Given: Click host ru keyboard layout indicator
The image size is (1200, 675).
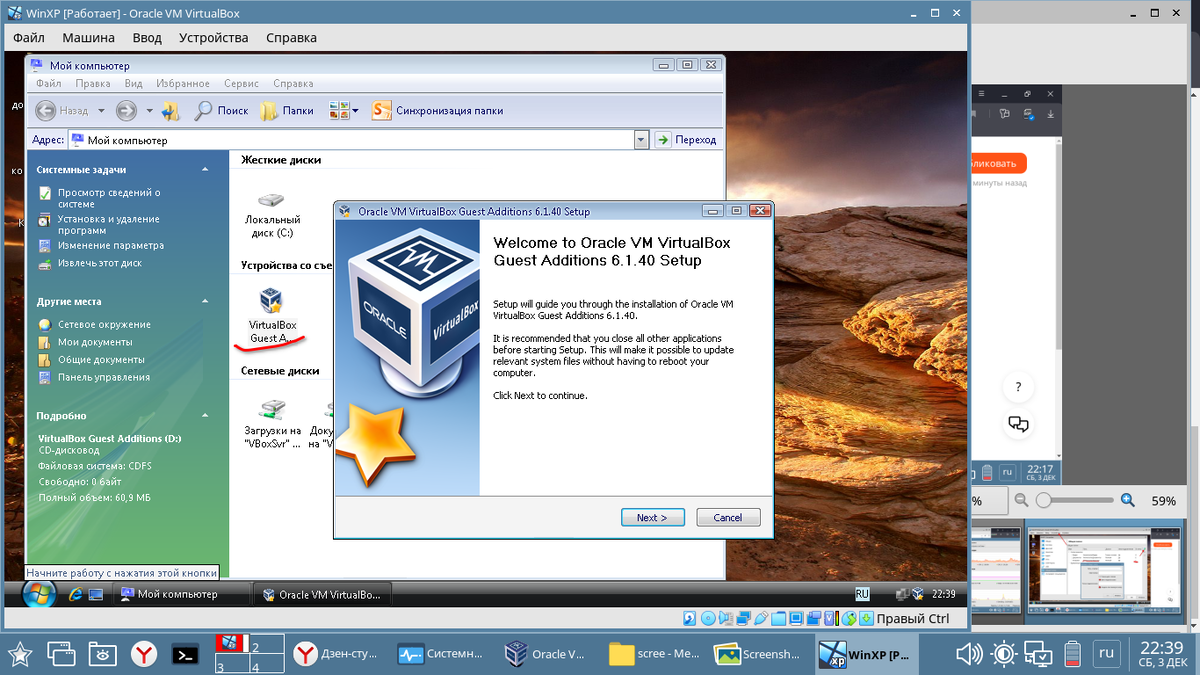Looking at the screenshot, I should tap(1106, 654).
